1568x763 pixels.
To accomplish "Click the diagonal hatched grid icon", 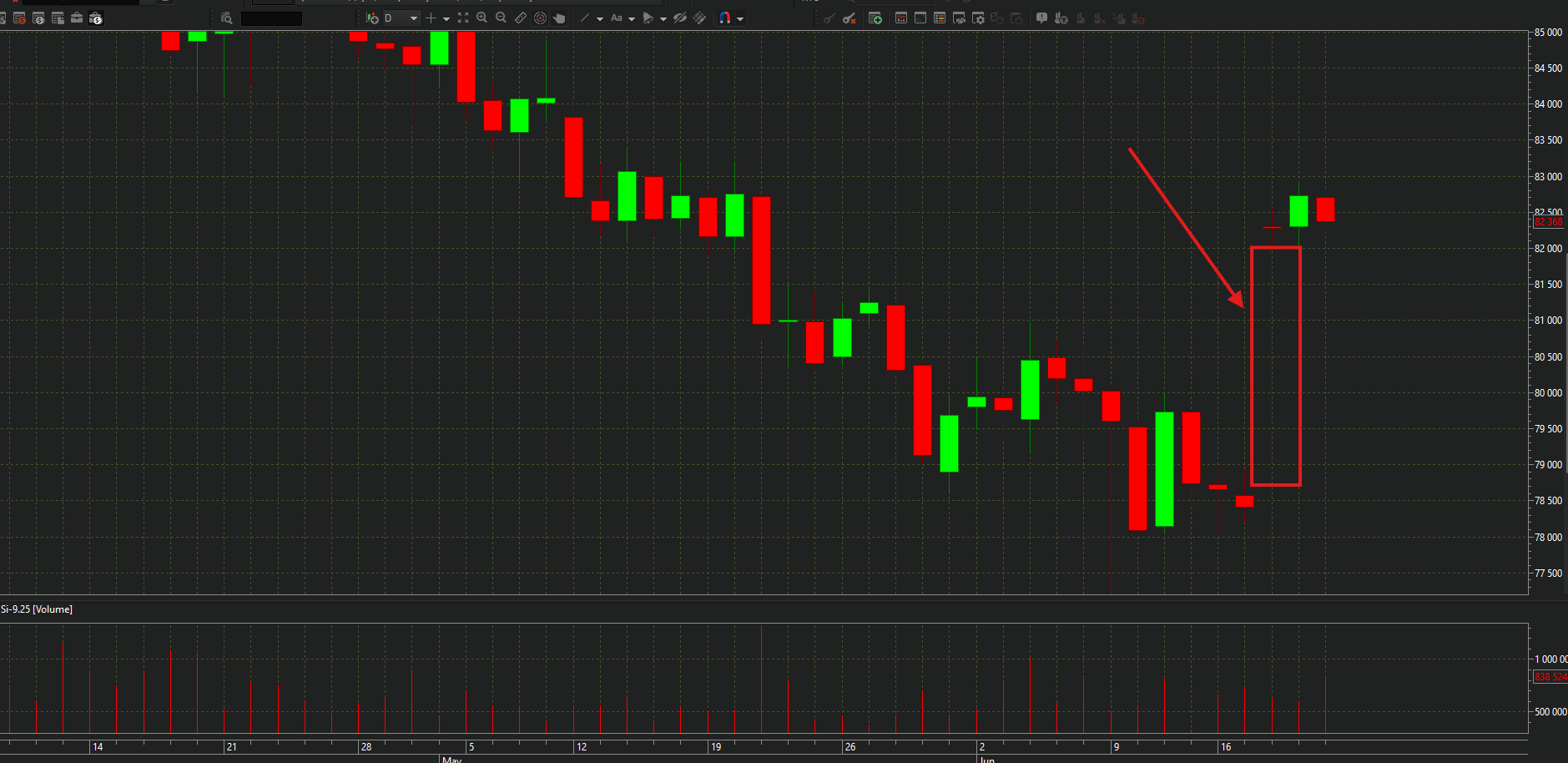I will point(700,18).
